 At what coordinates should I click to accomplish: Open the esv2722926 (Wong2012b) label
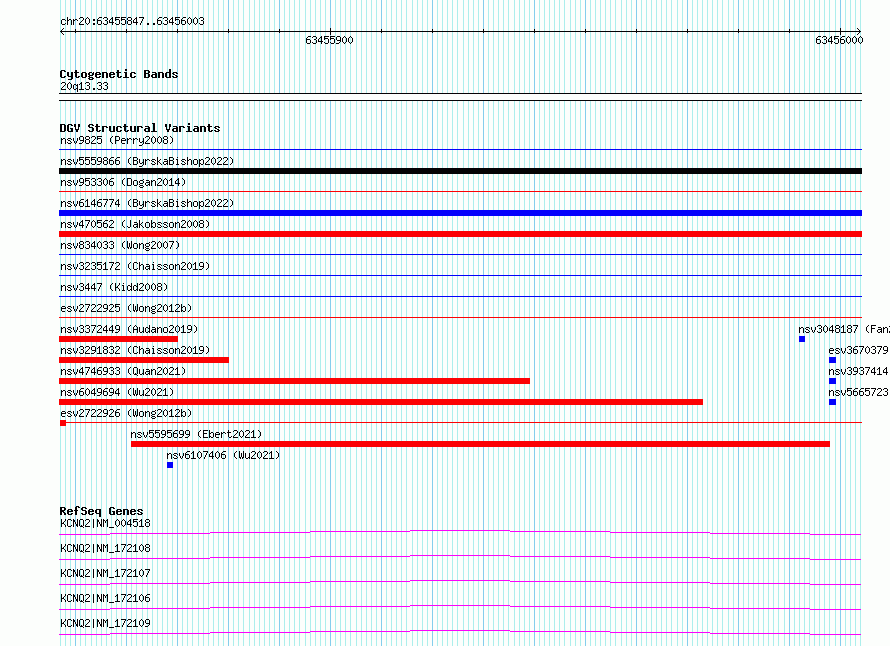coord(126,413)
